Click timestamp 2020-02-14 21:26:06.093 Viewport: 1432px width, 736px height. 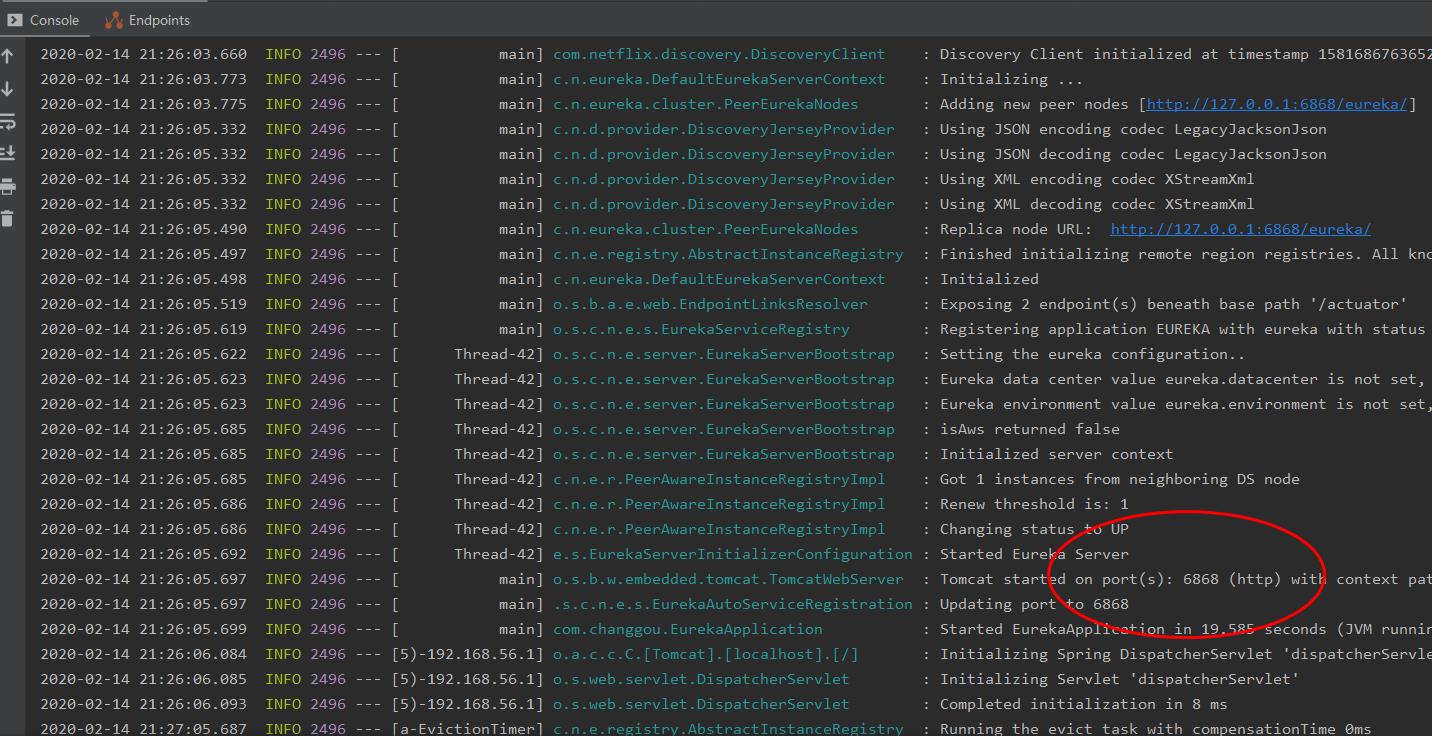[143, 704]
